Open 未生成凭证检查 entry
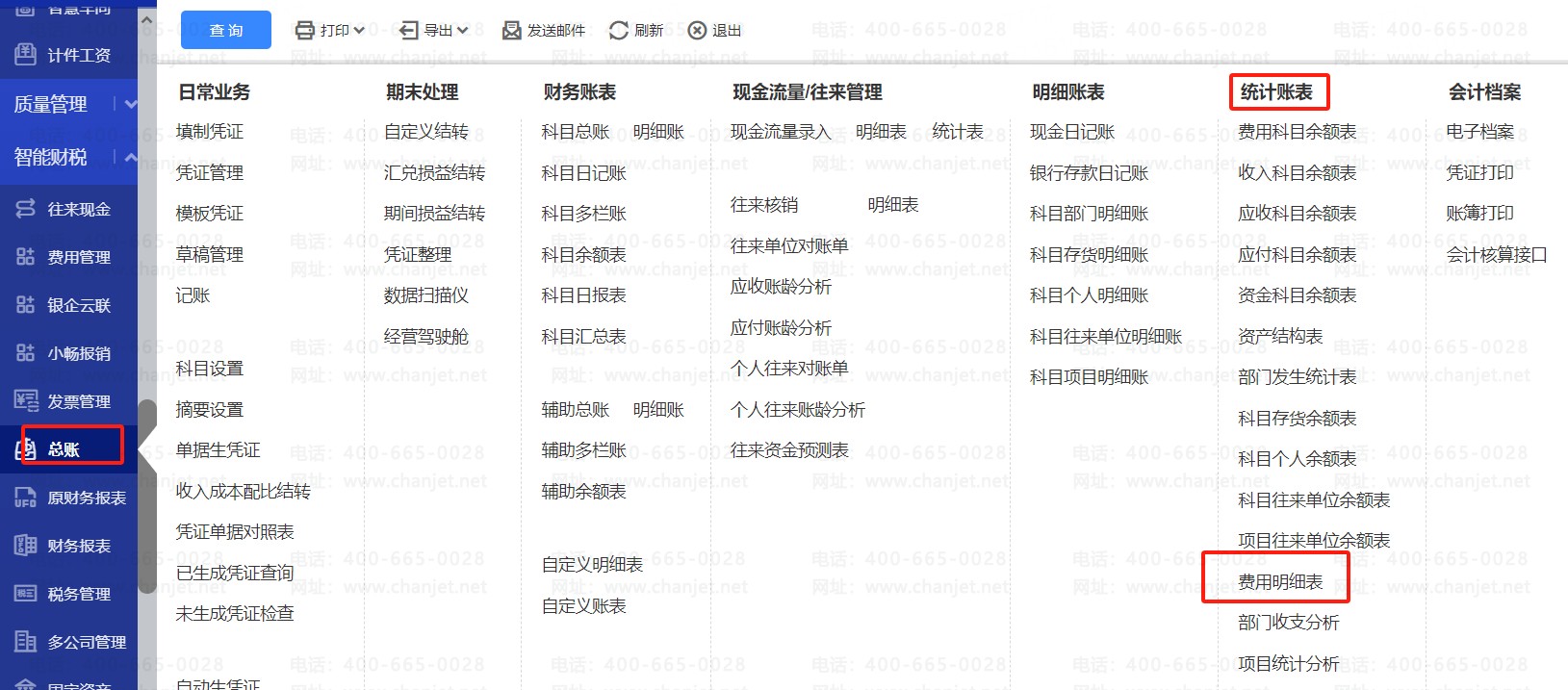The image size is (1568, 690). [x=235, y=613]
